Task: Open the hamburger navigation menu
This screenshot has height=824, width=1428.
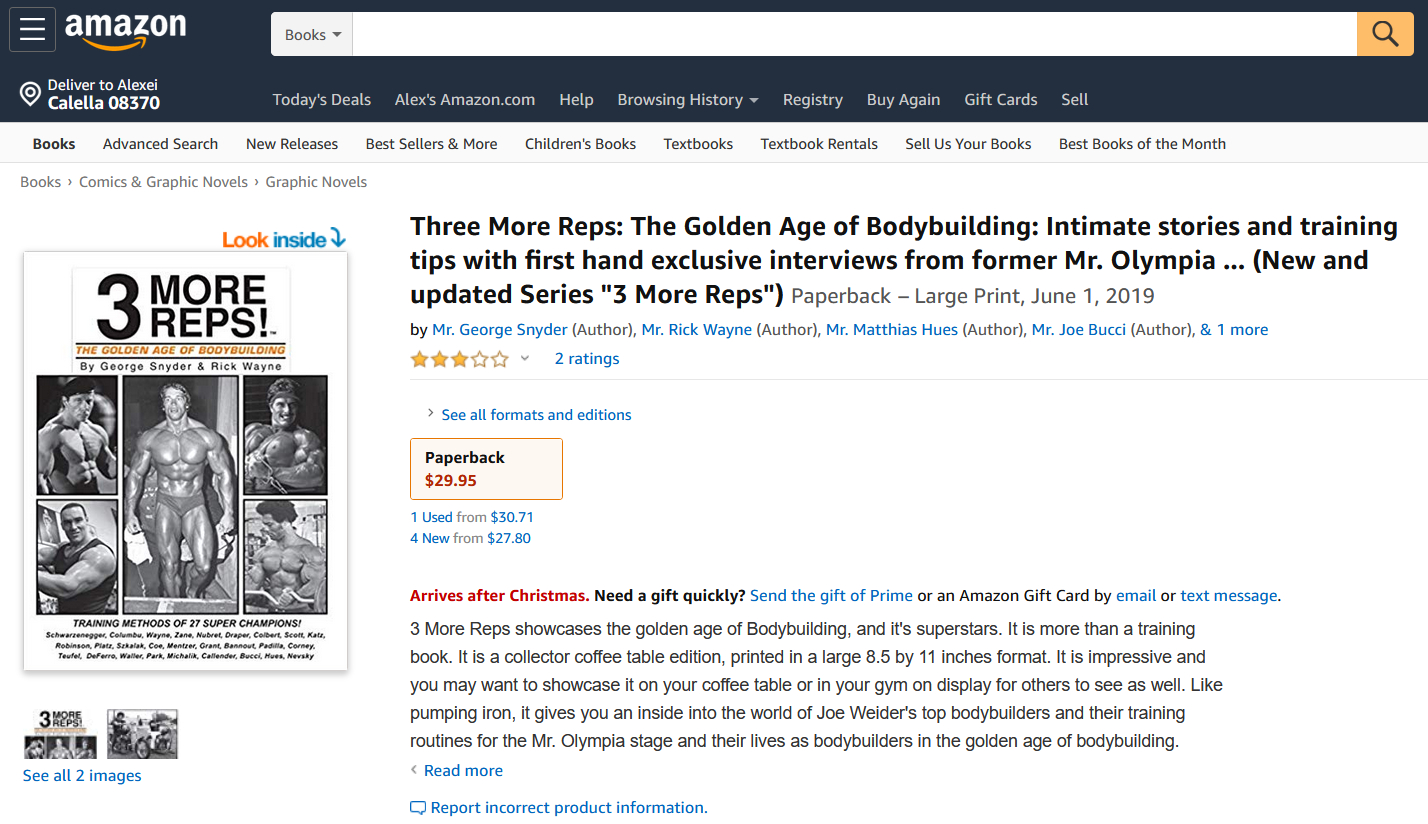Action: (x=32, y=30)
